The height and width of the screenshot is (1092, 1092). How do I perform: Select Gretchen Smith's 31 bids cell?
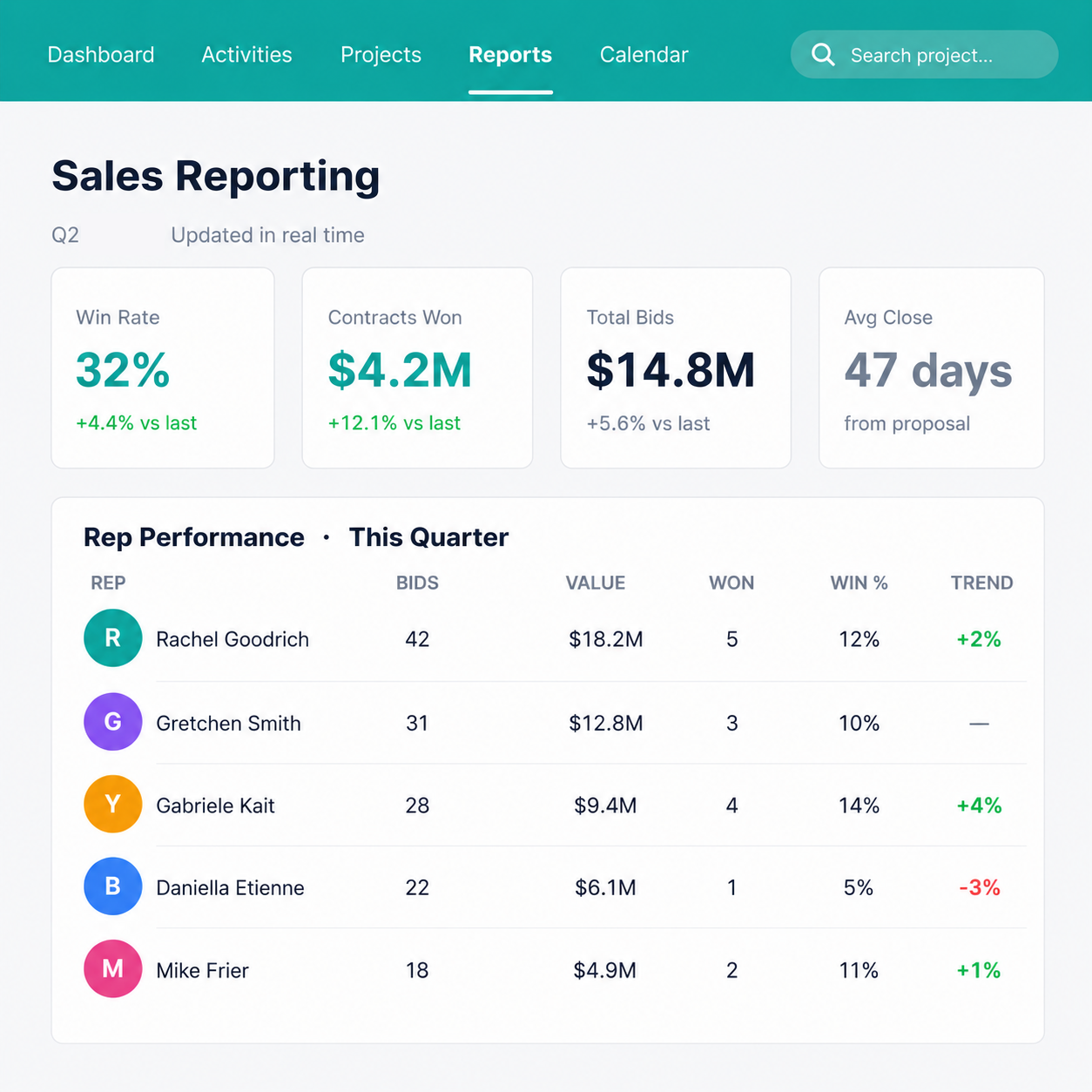point(417,723)
